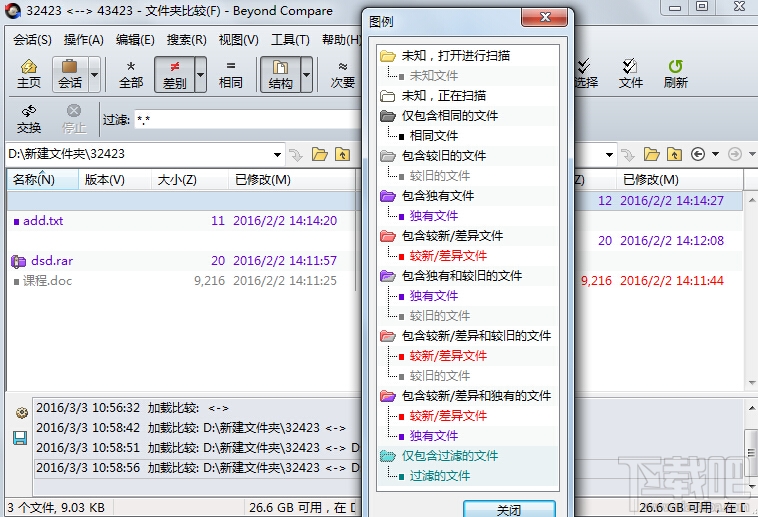The height and width of the screenshot is (517, 758).
Task: Open the 操作(A) menu
Action: (x=84, y=40)
